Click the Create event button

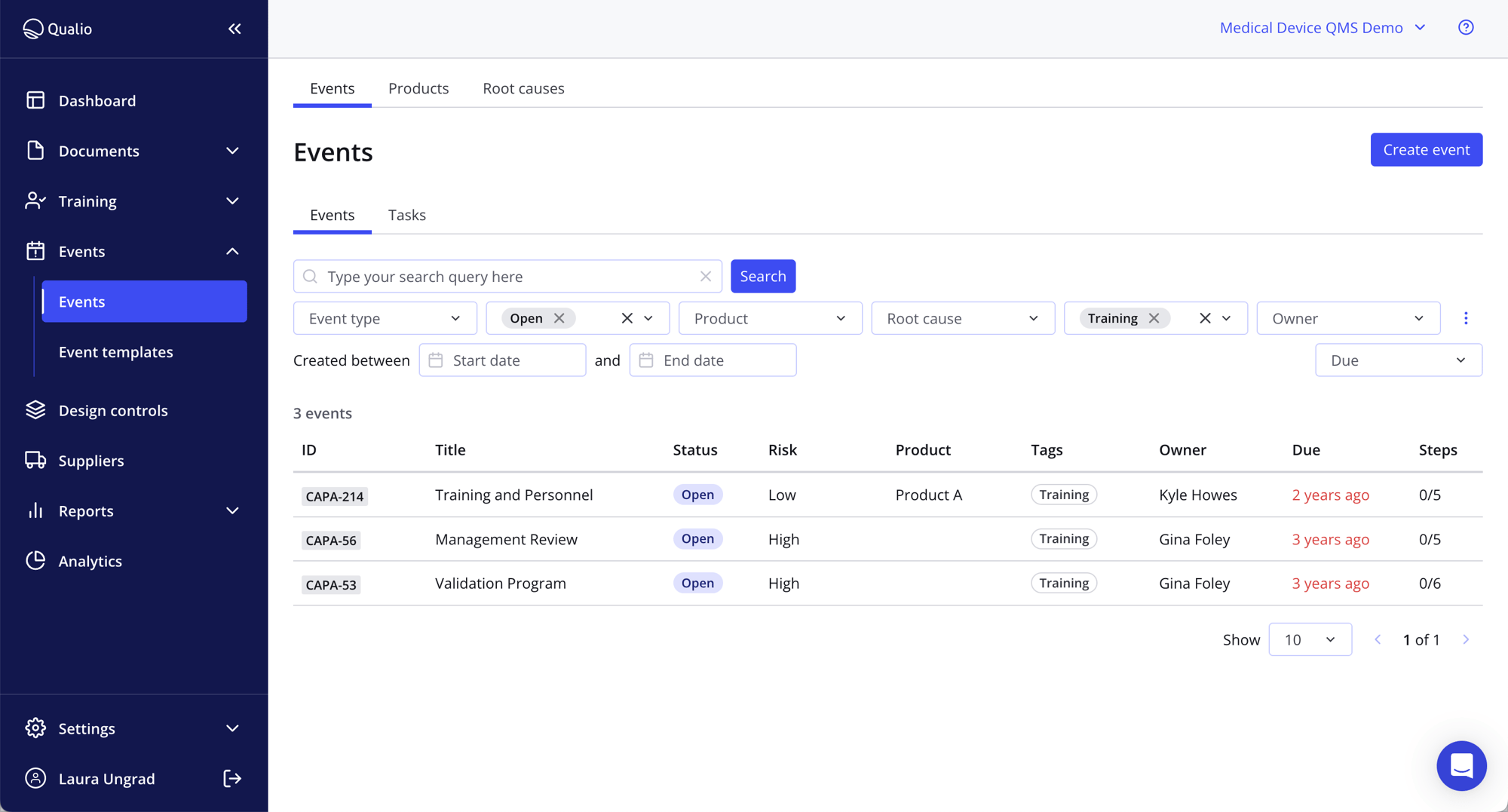(x=1426, y=149)
